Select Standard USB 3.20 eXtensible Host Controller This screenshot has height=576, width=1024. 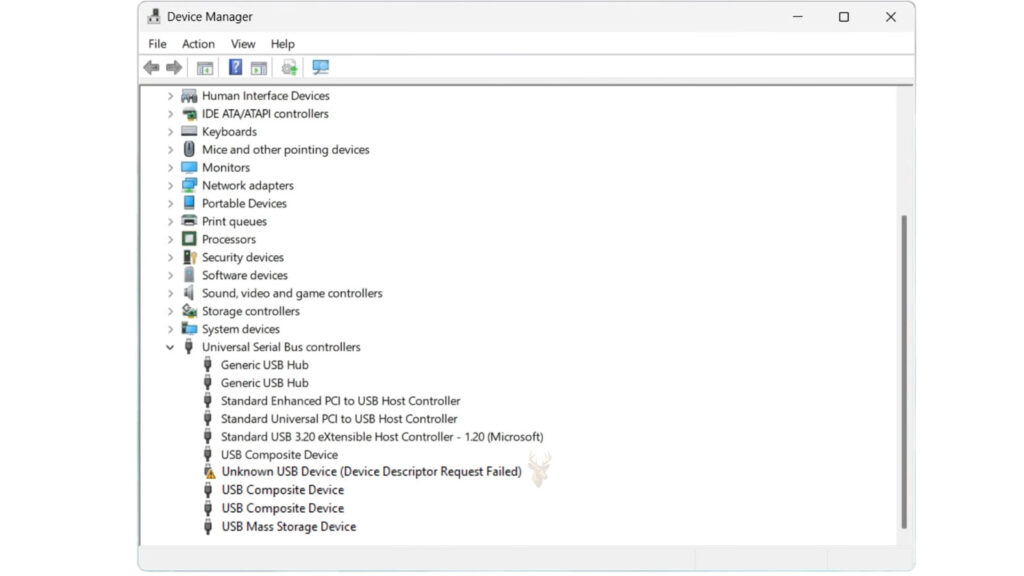[382, 437]
